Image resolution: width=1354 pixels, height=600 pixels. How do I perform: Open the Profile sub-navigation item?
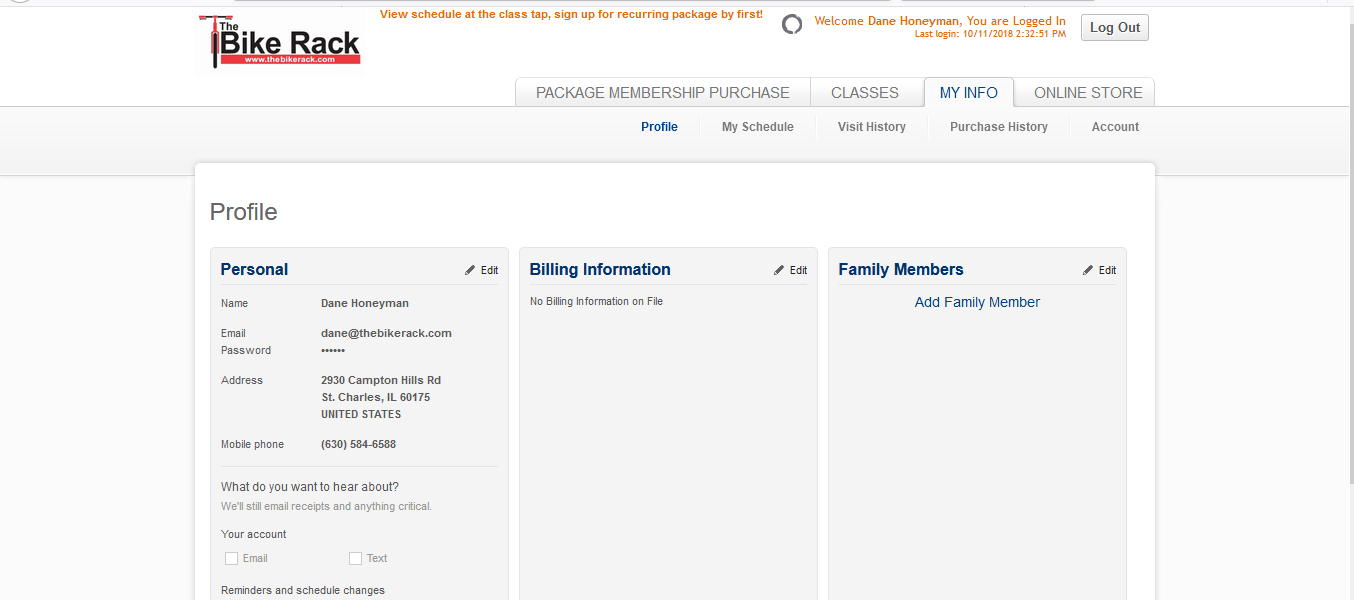tap(659, 127)
